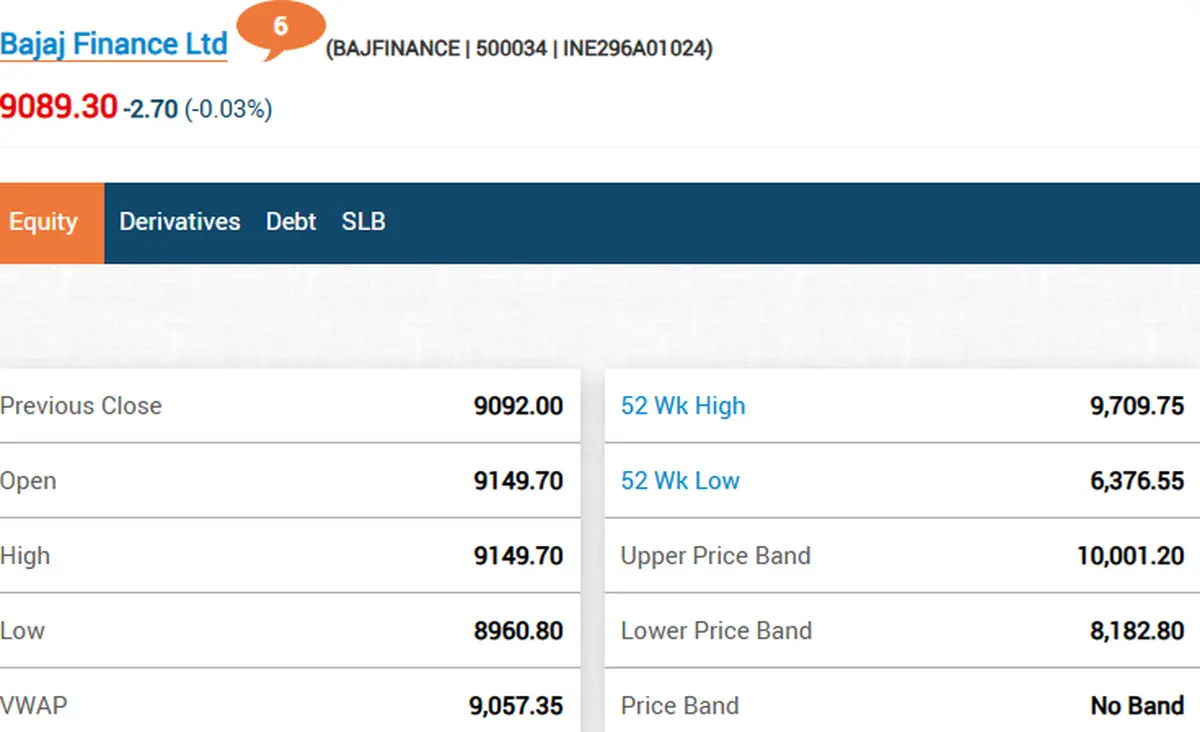
Task: Click the Open price row
Action: (x=290, y=481)
